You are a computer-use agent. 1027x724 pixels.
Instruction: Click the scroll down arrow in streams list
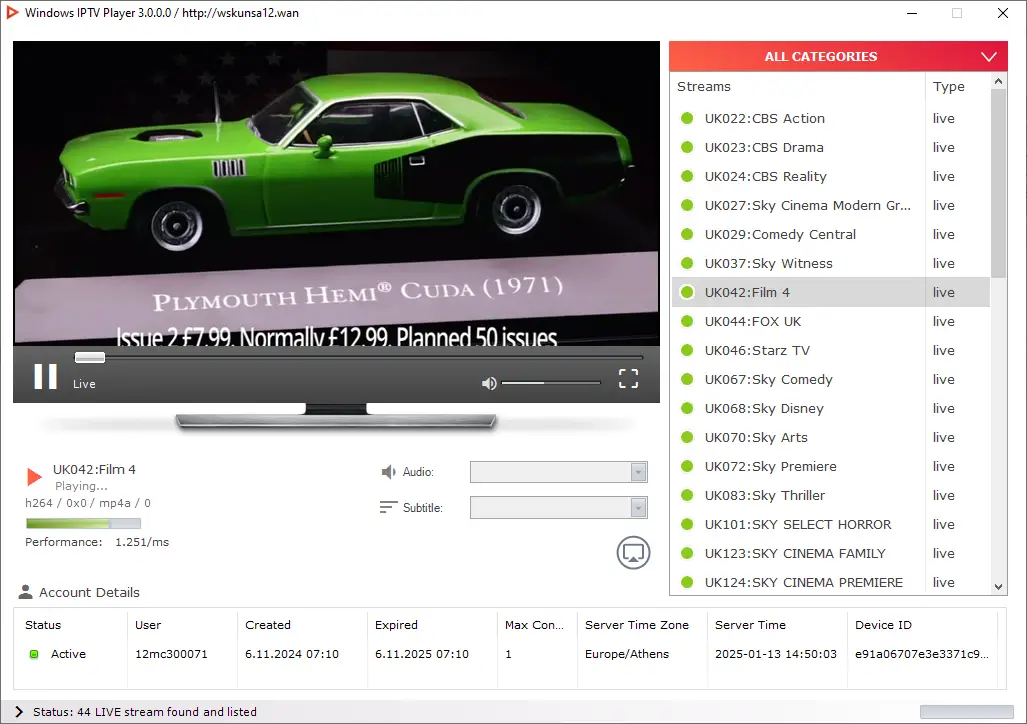tap(998, 587)
